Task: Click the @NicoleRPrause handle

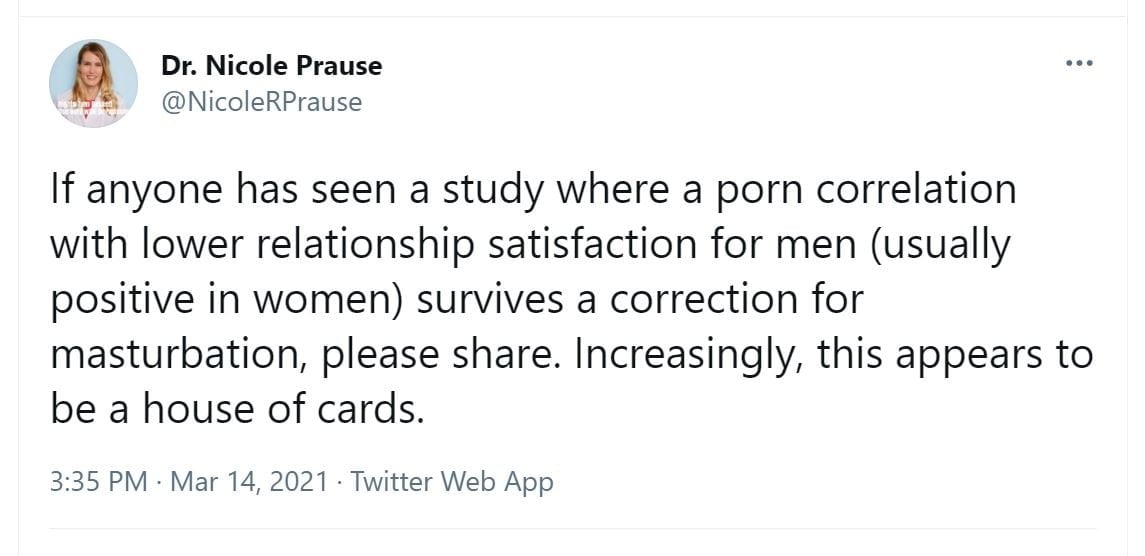Action: click(x=261, y=102)
